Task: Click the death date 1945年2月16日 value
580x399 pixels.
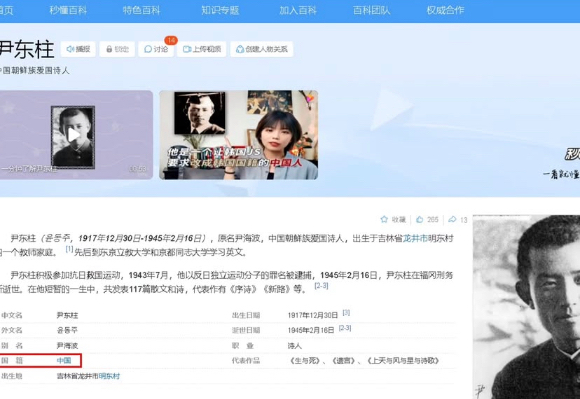Action: coord(311,330)
